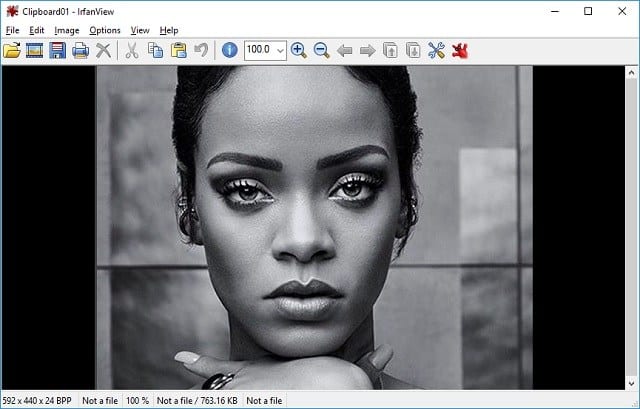Click the Slideshow filmstrip icon

tap(35, 50)
